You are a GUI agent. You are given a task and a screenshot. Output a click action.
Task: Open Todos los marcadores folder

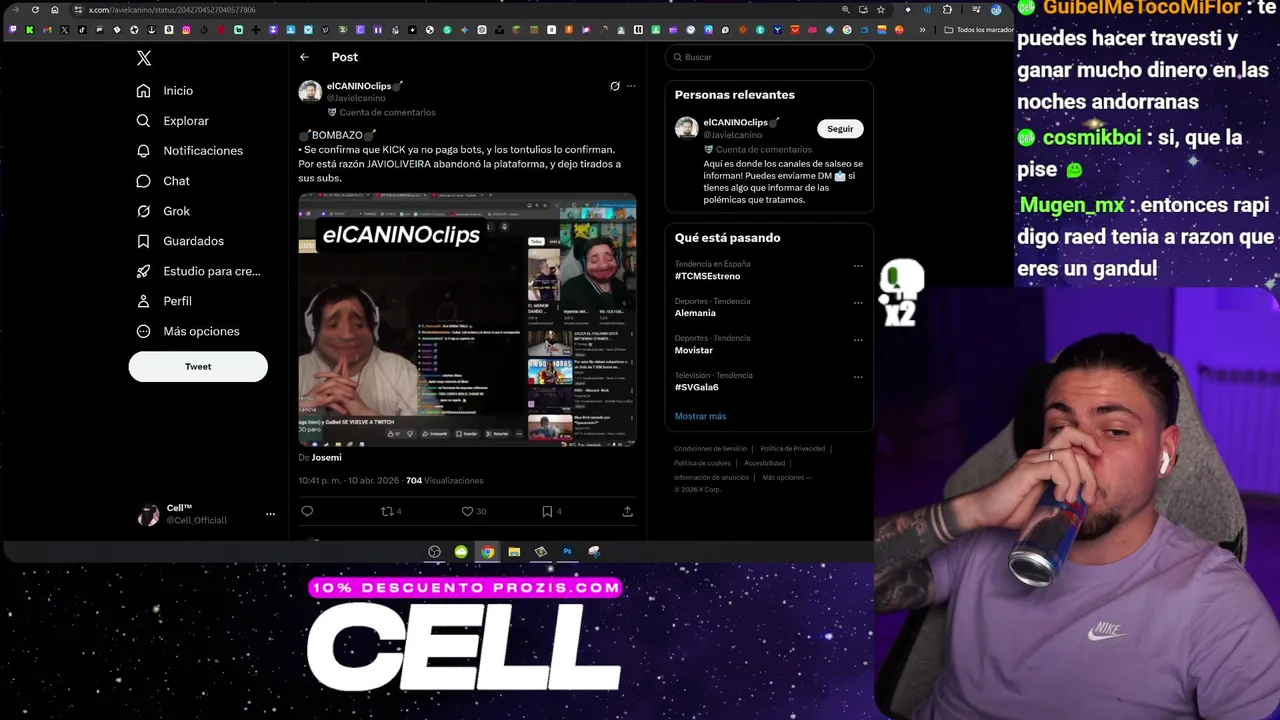click(979, 30)
